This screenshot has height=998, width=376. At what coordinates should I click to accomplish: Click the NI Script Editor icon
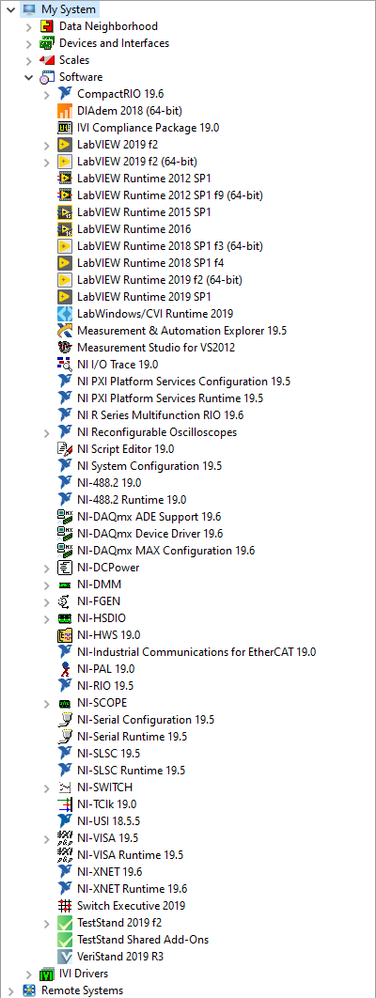click(x=65, y=449)
